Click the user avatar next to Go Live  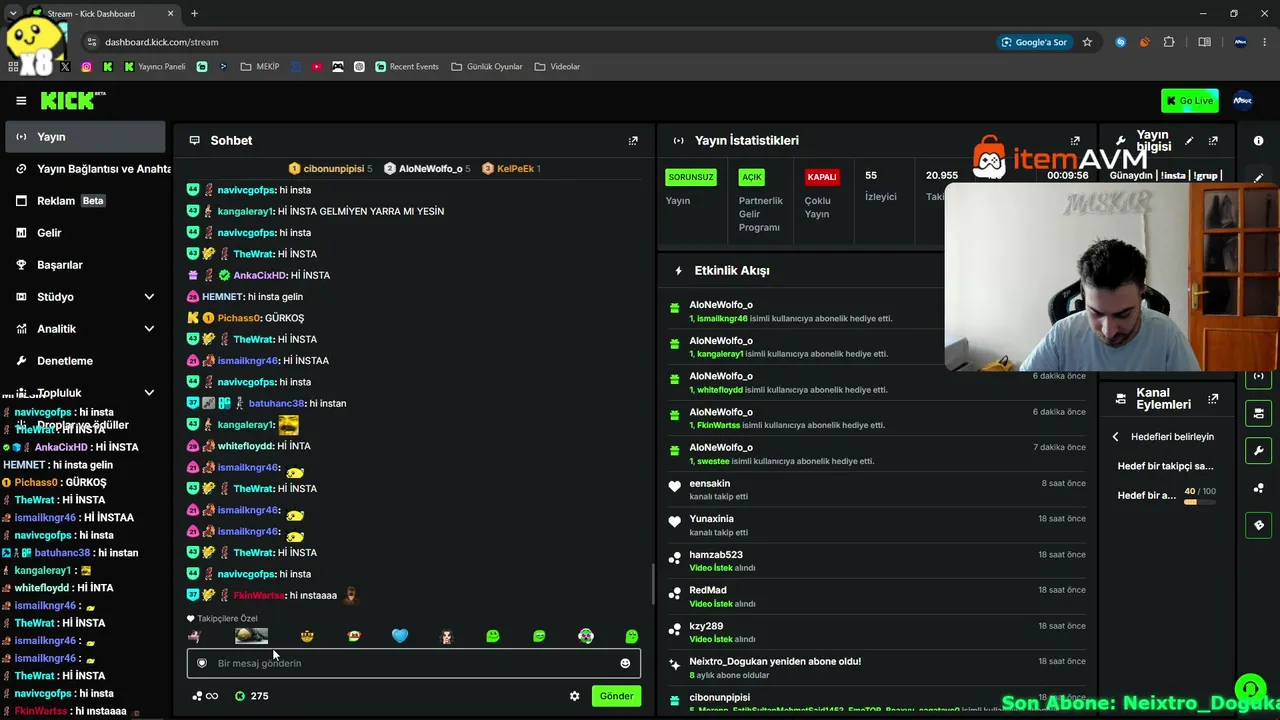1242,100
